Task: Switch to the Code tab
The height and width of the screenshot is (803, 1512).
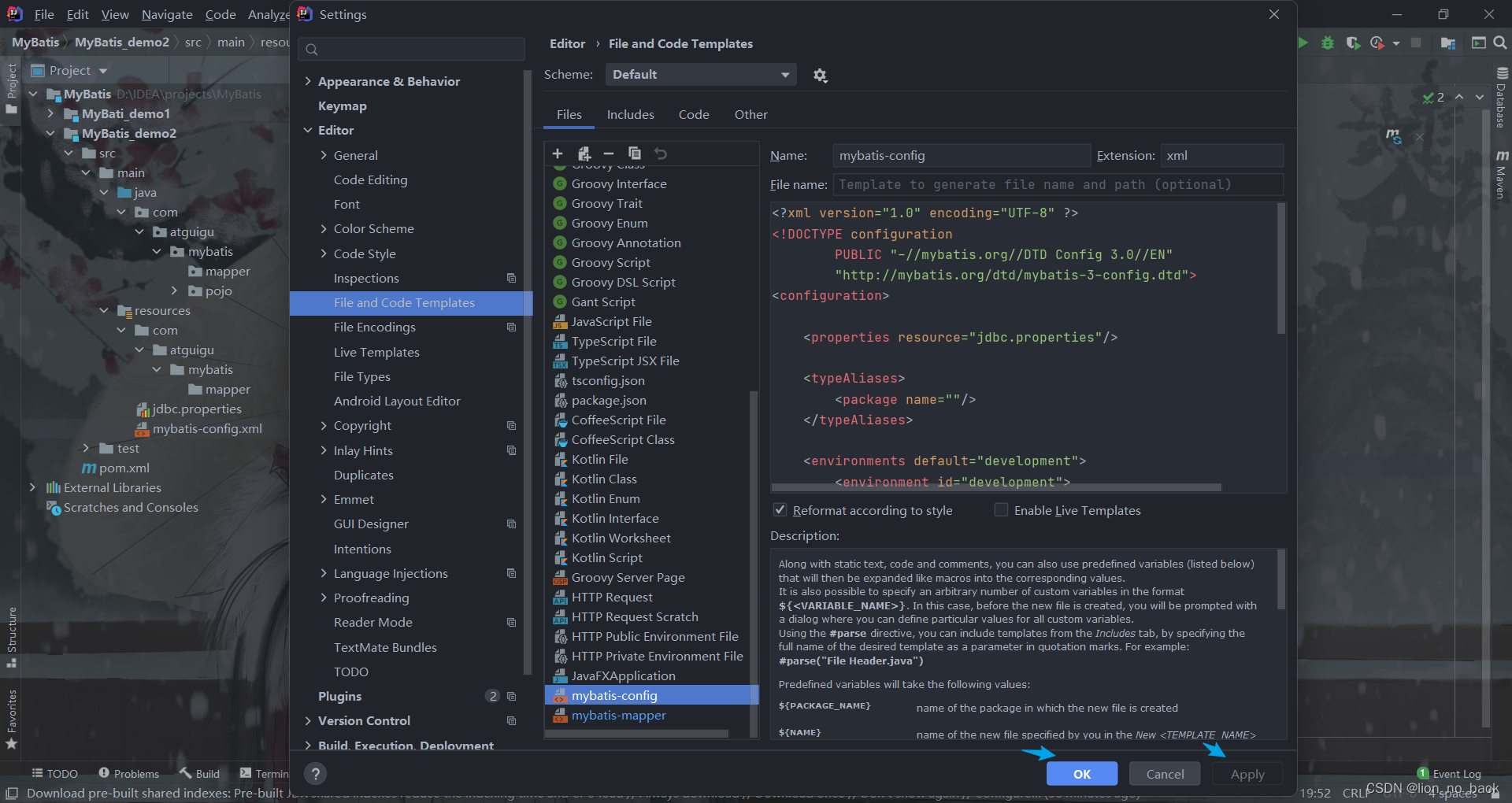Action: (x=694, y=115)
